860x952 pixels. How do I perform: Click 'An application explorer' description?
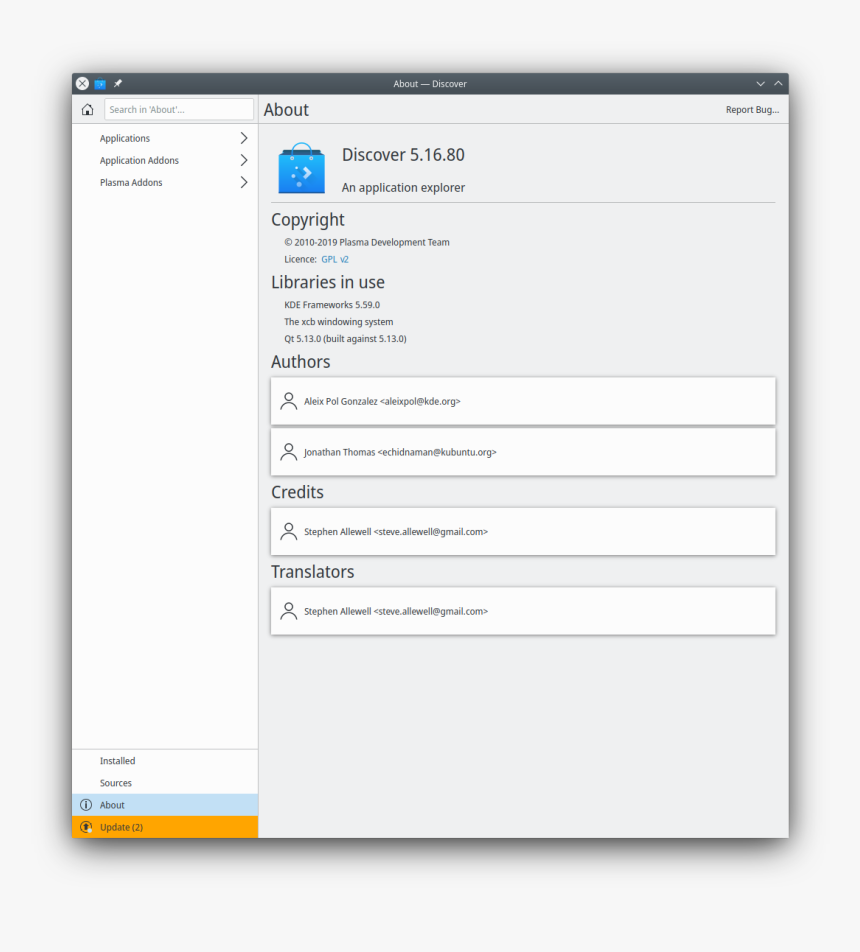(x=403, y=188)
